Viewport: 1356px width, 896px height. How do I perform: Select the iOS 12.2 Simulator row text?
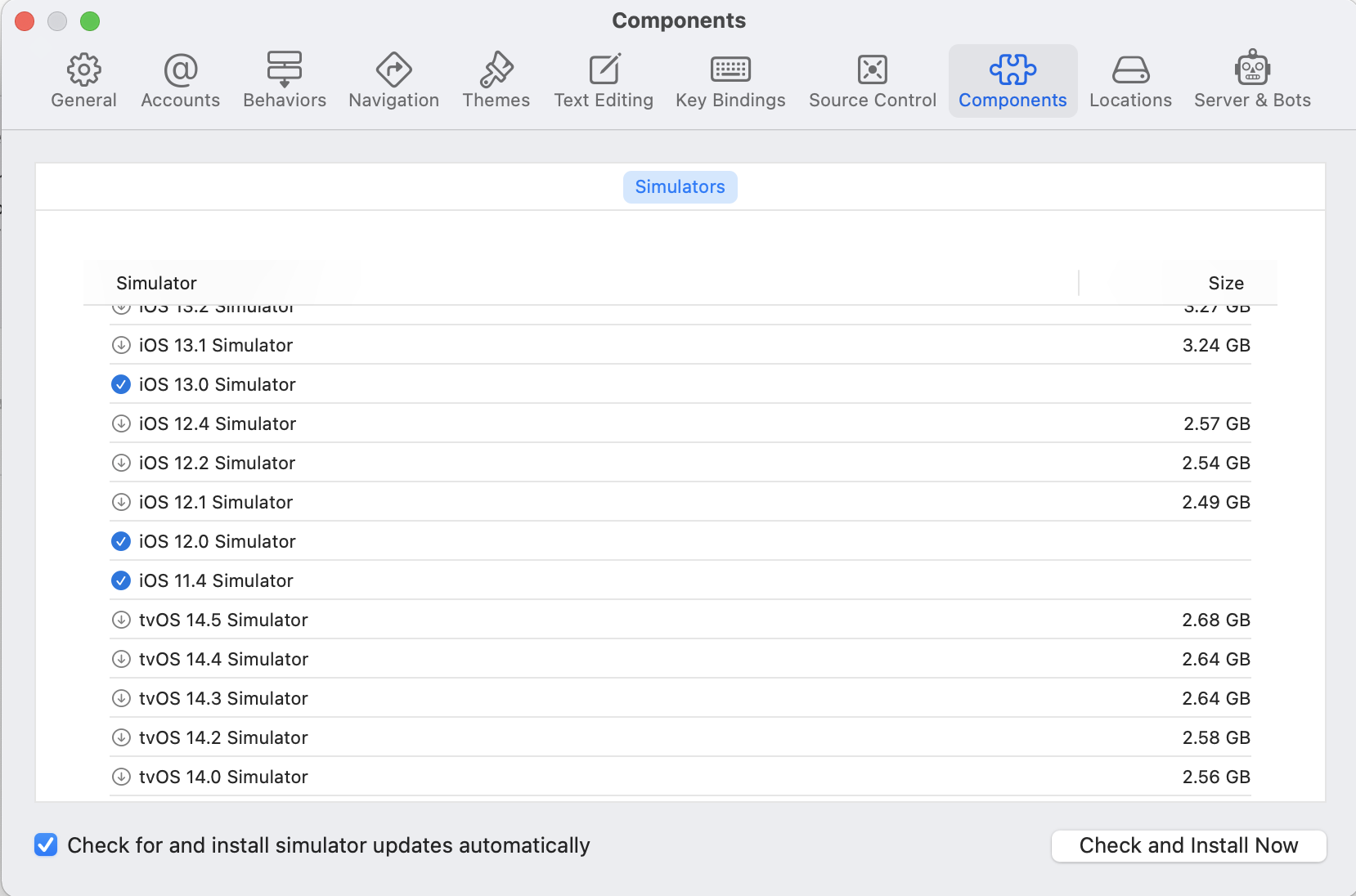(217, 463)
